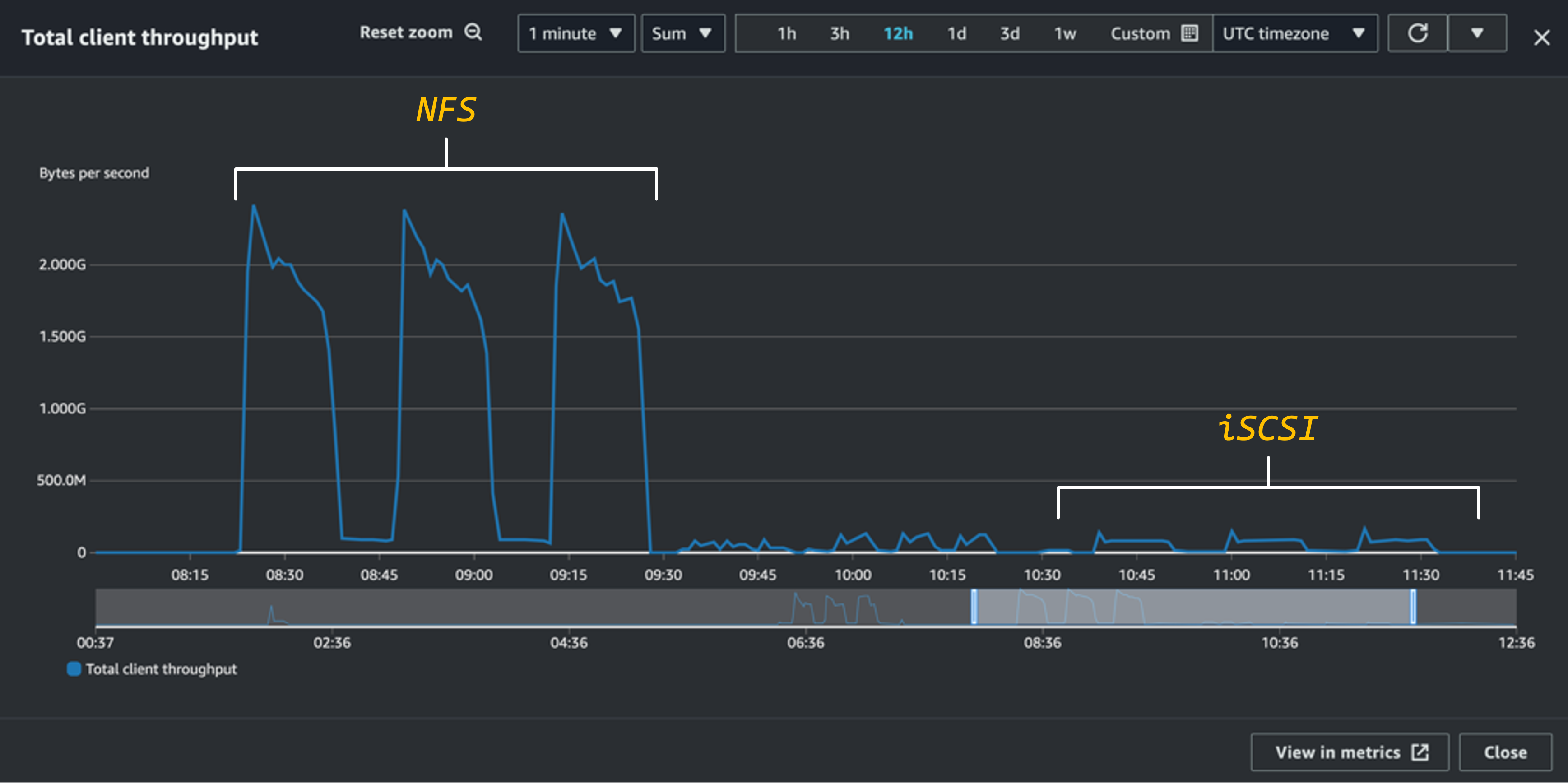
Task: Open the external link icon in View in metrics
Action: click(1420, 752)
